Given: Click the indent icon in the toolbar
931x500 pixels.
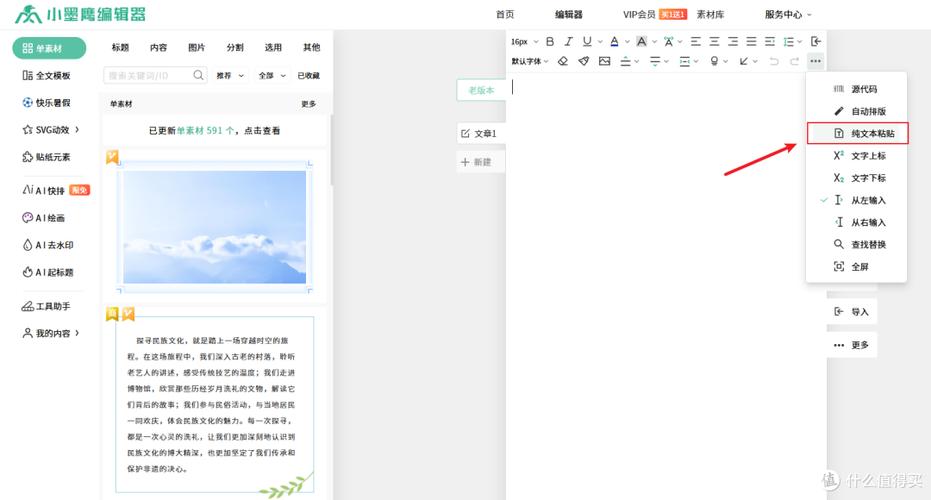Looking at the screenshot, I should point(770,42).
